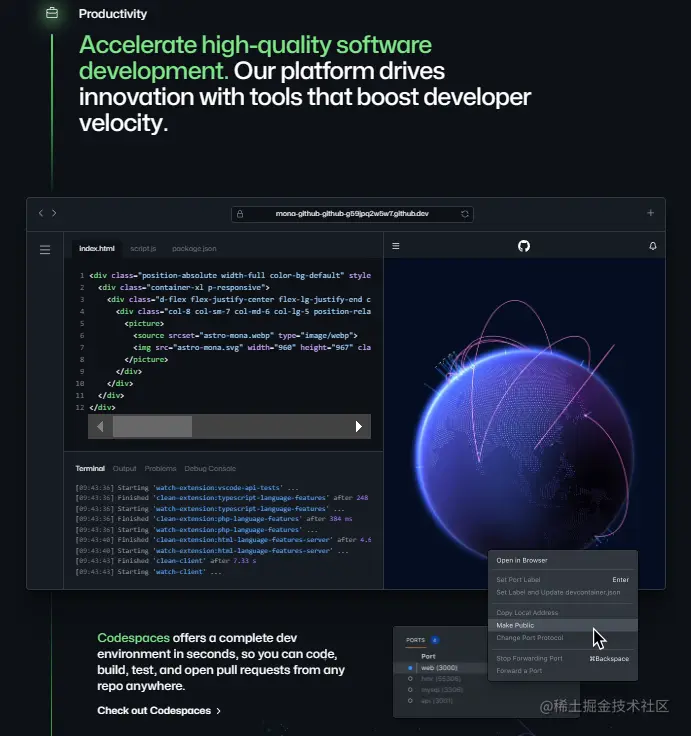This screenshot has width=691, height=736.
Task: Click the browser back arrow
Action: (x=41, y=213)
